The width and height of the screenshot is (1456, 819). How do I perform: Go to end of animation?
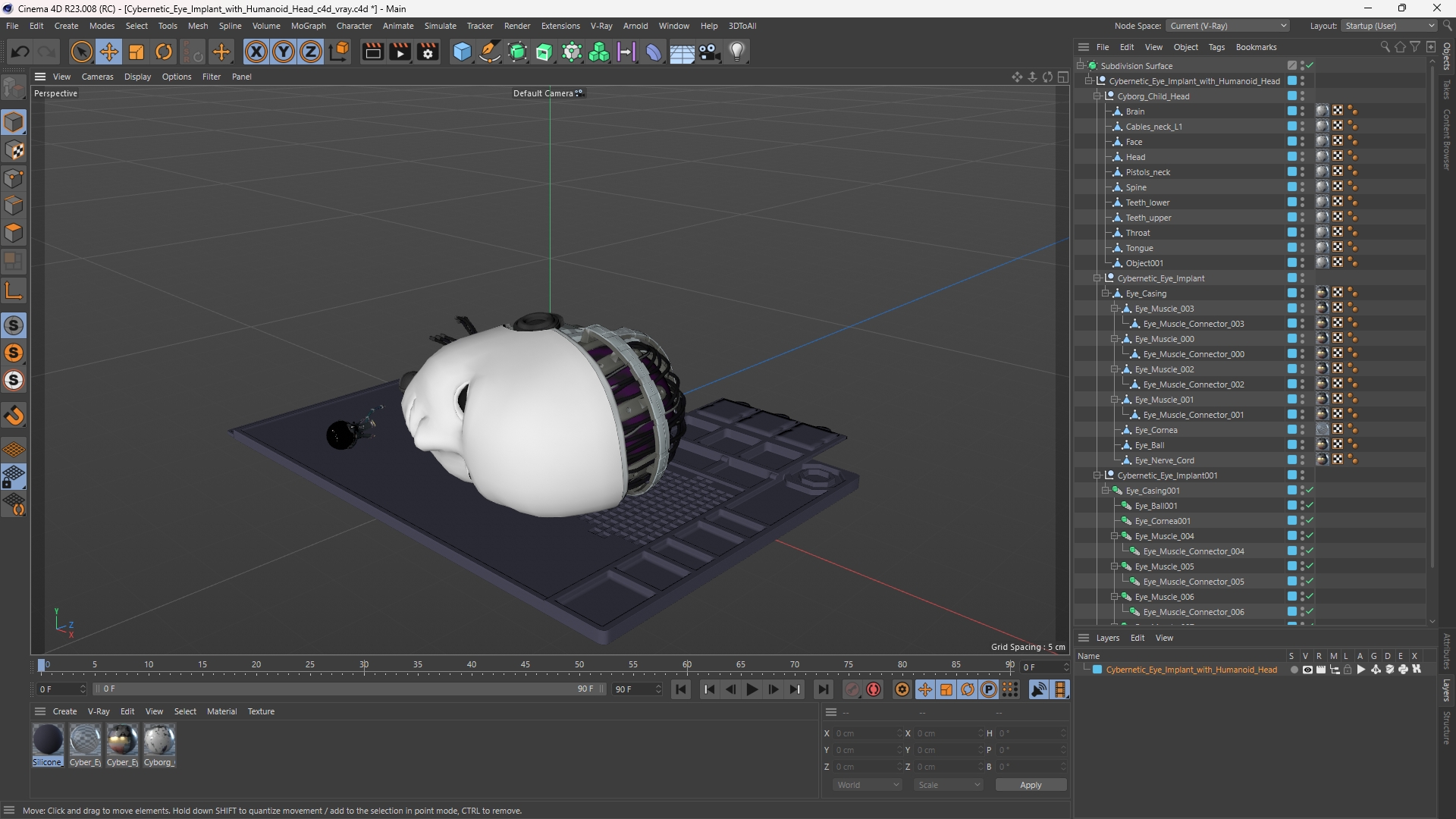(824, 689)
